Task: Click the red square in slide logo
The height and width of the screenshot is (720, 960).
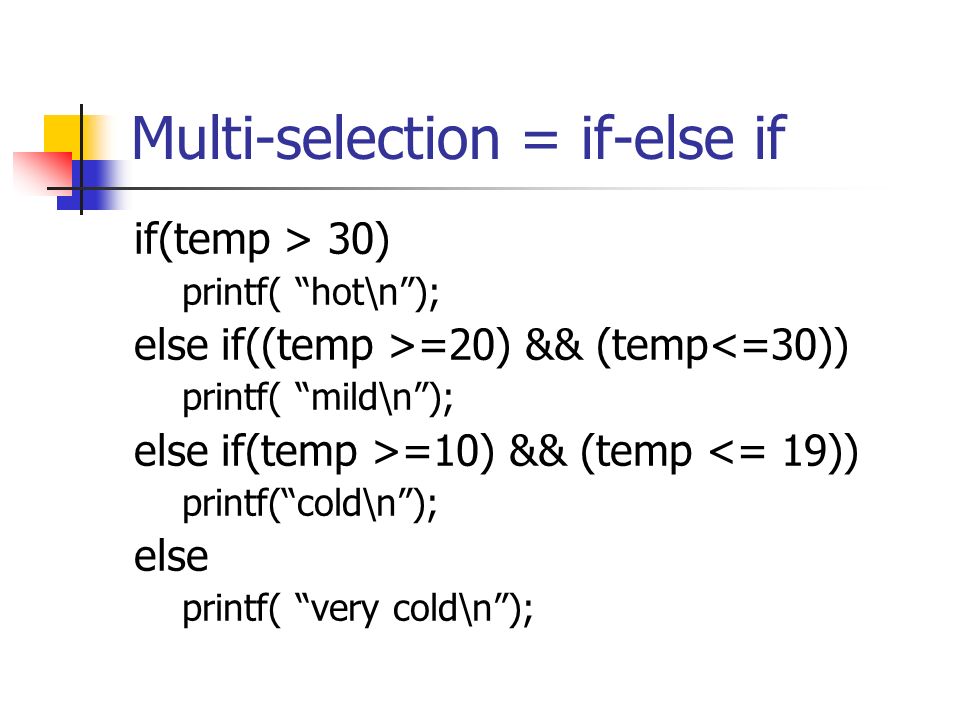Action: pos(43,171)
